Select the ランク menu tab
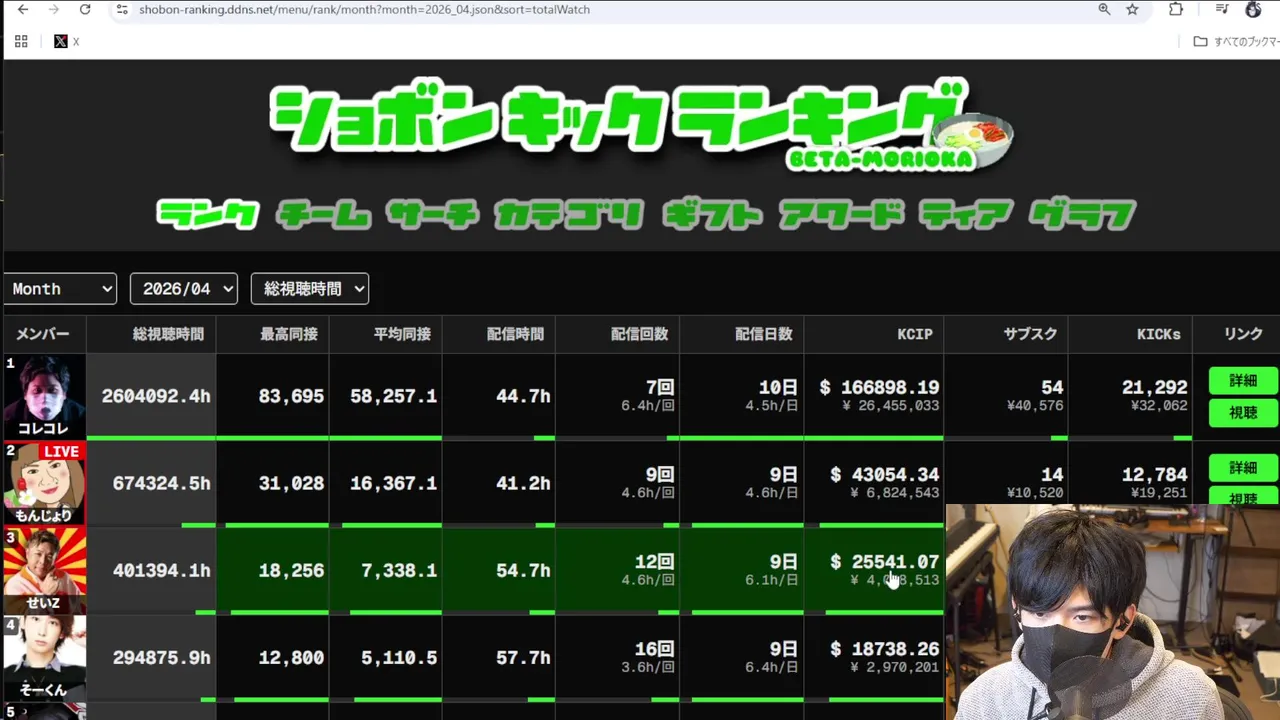 coord(208,214)
